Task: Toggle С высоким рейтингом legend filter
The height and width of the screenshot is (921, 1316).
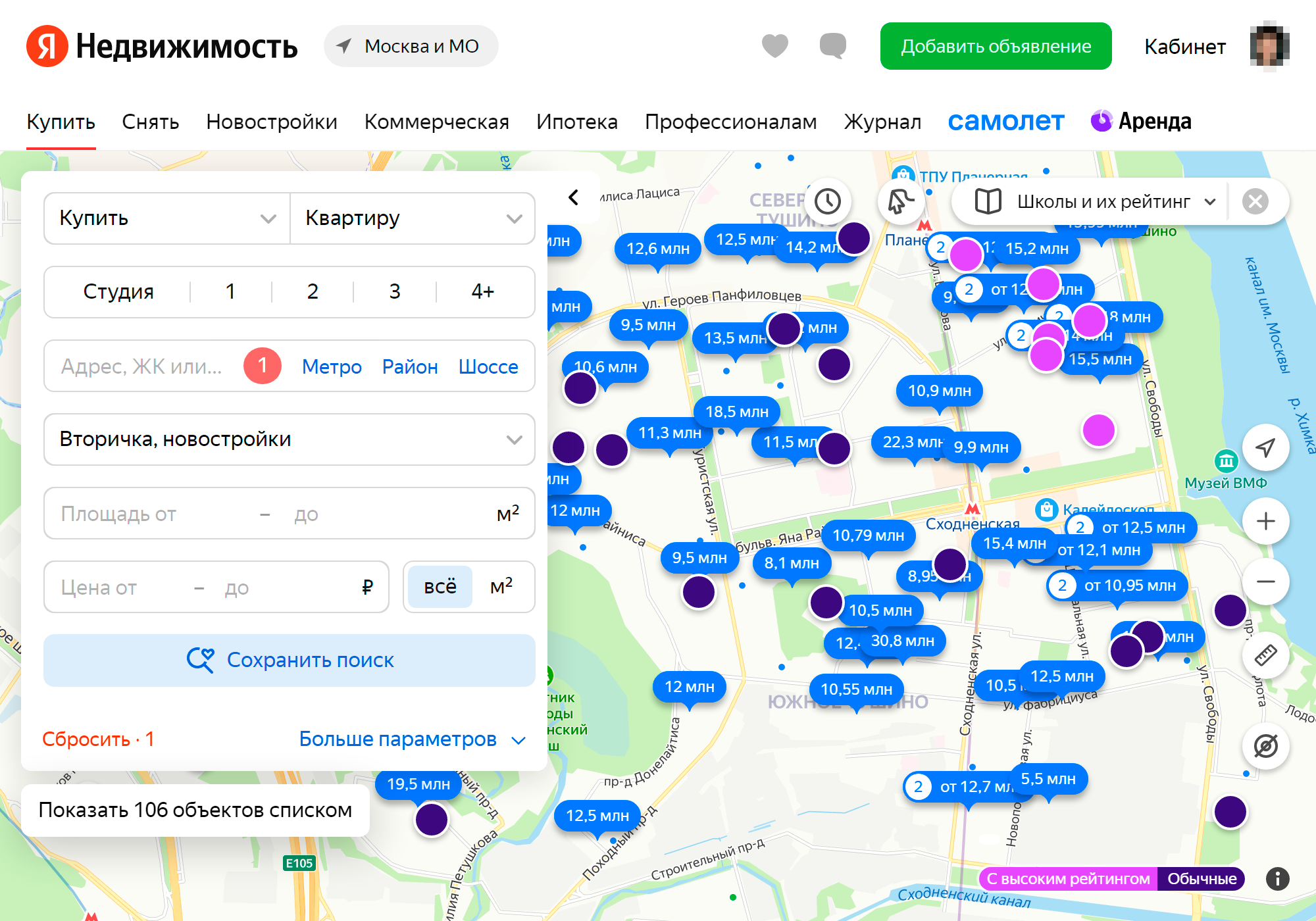Action: click(1068, 879)
